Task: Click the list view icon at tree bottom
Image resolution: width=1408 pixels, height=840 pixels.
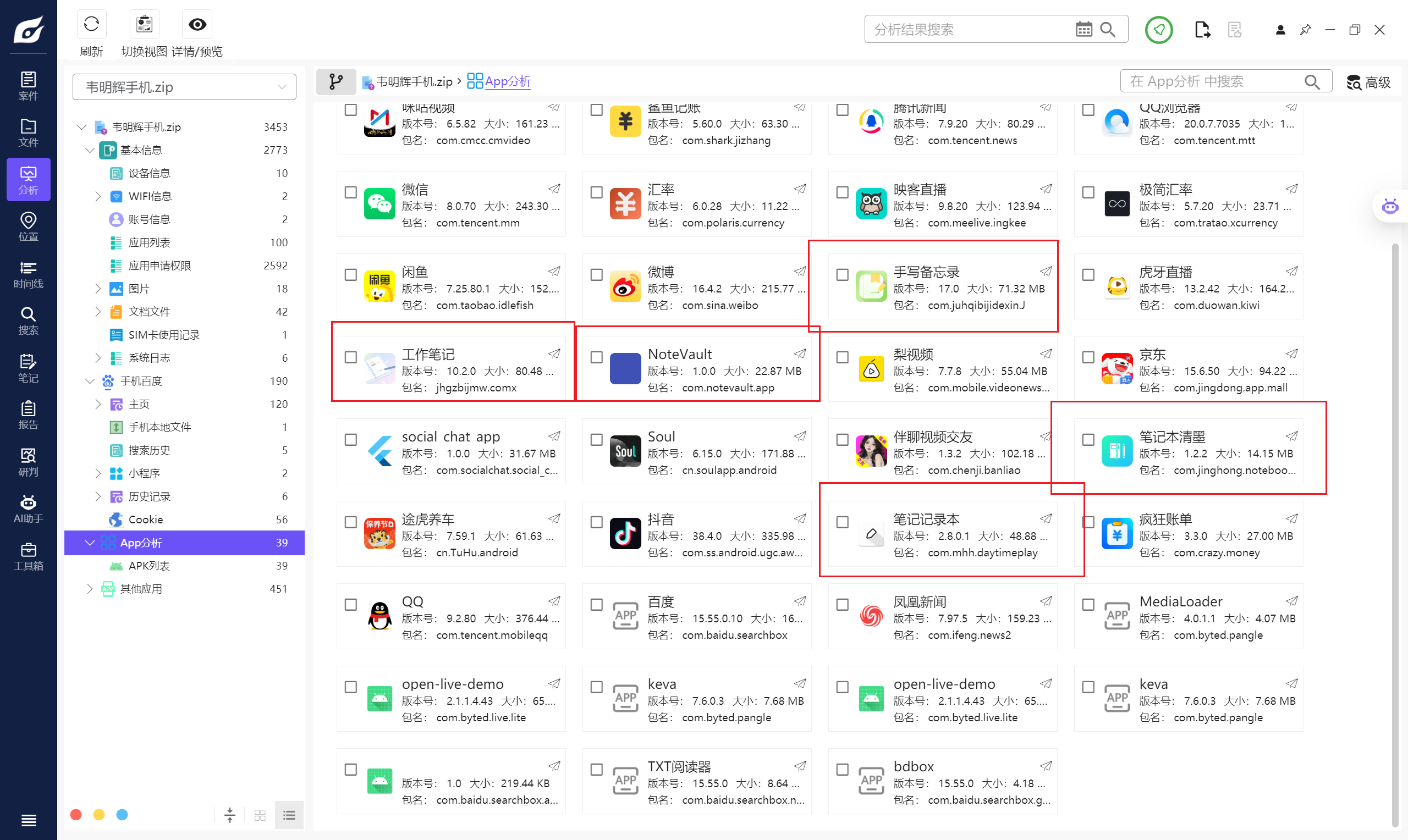Action: [289, 815]
